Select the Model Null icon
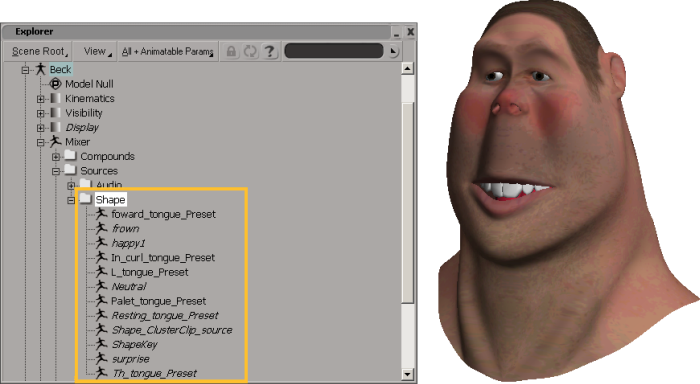 click(x=55, y=84)
